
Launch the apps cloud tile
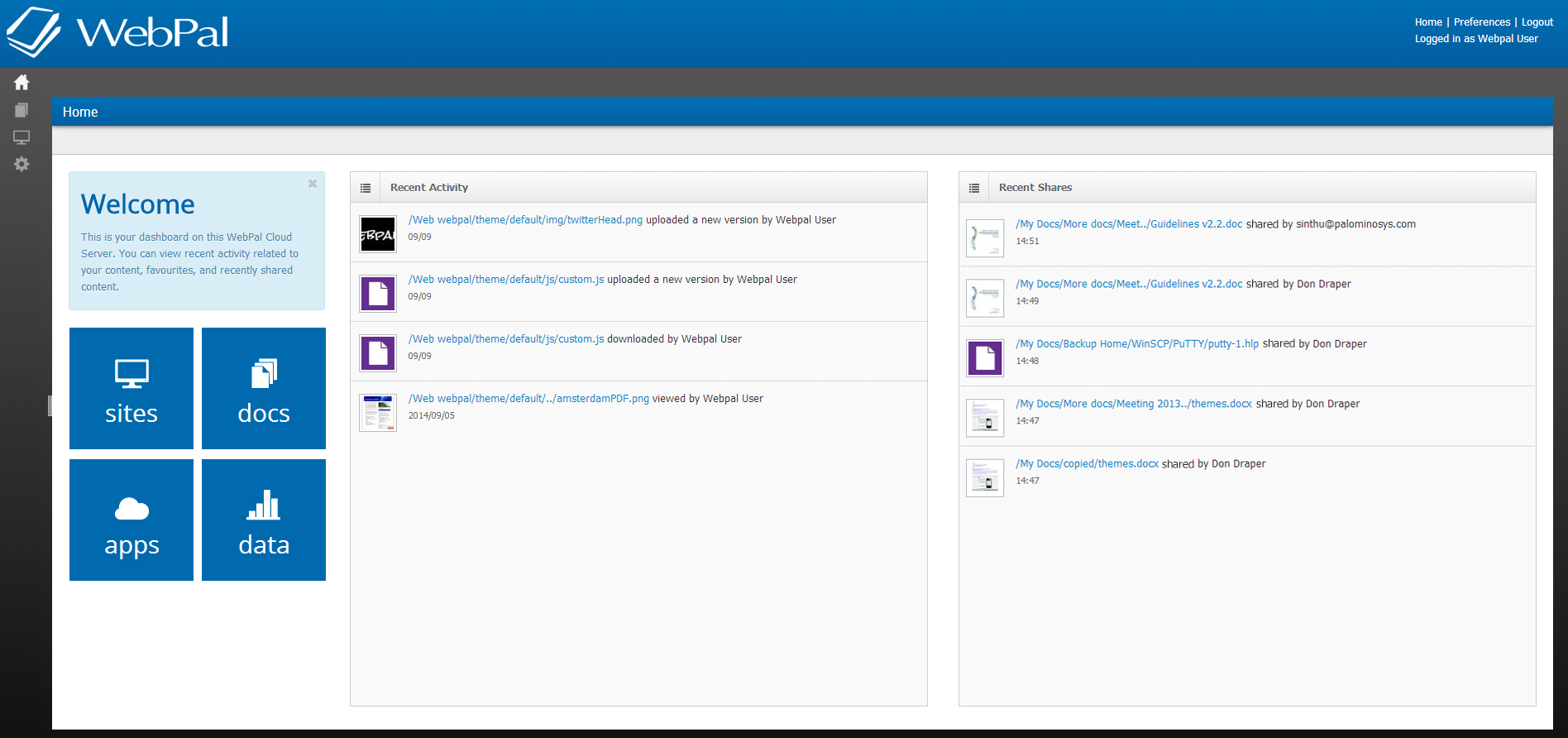pyautogui.click(x=131, y=520)
